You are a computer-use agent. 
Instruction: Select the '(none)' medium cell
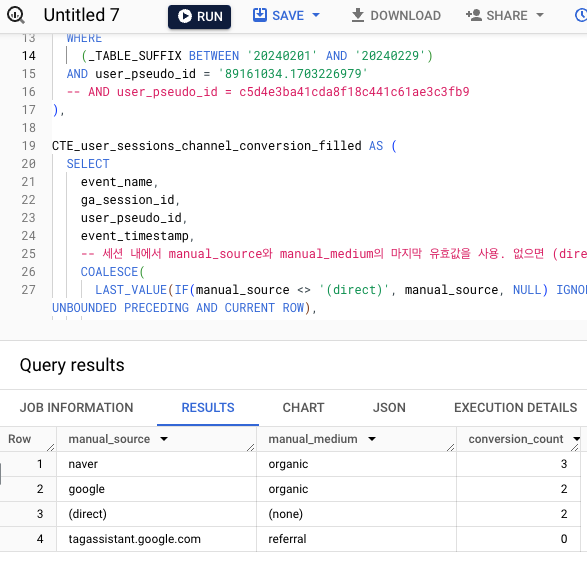click(x=356, y=514)
